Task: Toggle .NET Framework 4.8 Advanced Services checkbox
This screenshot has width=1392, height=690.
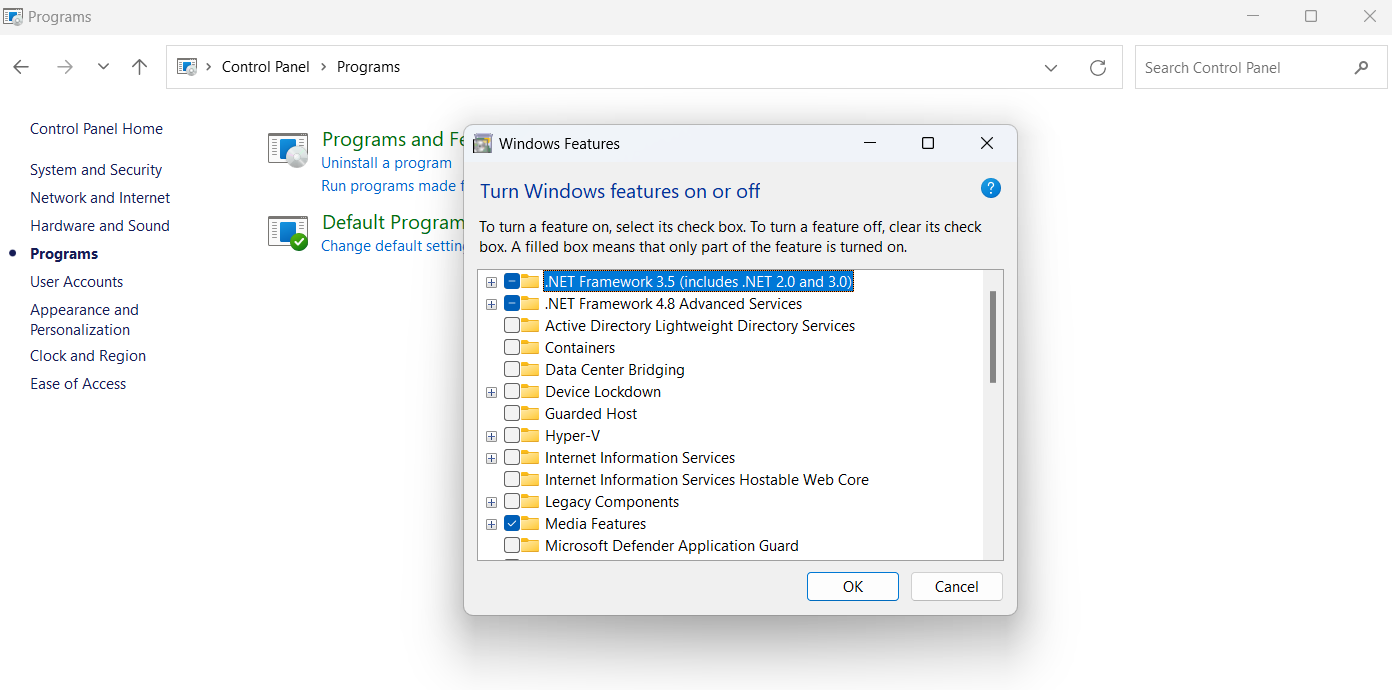Action: coord(512,304)
